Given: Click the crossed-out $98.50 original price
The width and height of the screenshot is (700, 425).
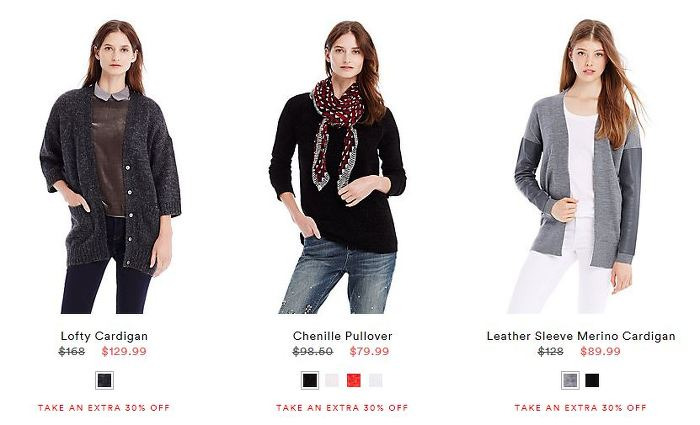Looking at the screenshot, I should (x=313, y=351).
